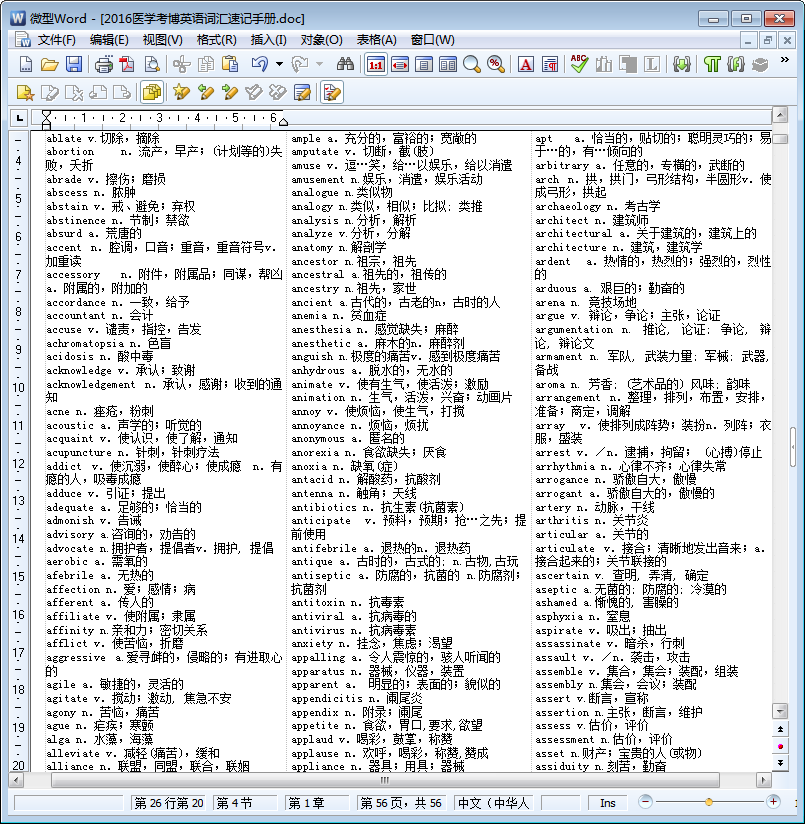Click the accept change checkmark pencil
Viewport: 805px width, 824px height.
[253, 92]
